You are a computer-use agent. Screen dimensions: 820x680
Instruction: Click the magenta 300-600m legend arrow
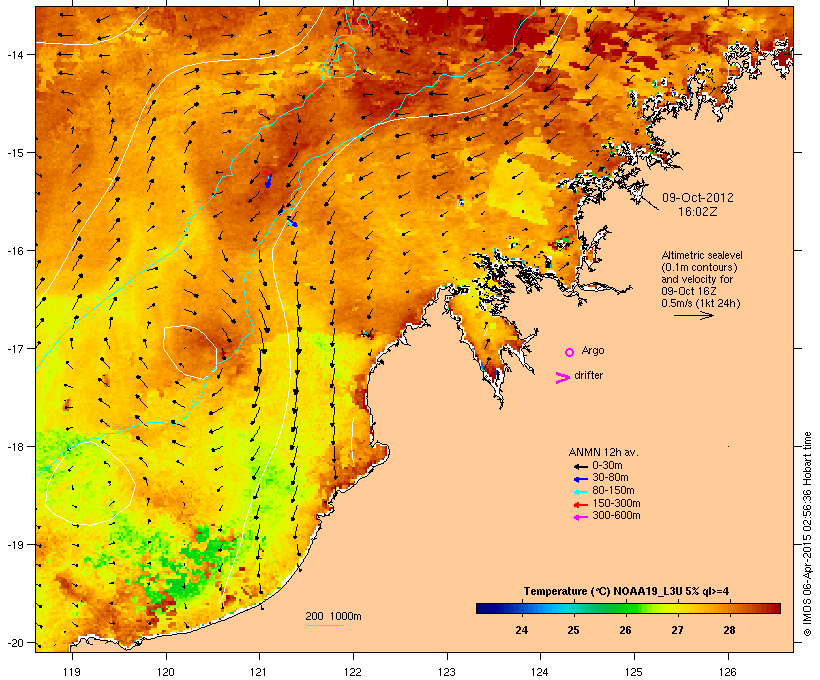pos(580,517)
